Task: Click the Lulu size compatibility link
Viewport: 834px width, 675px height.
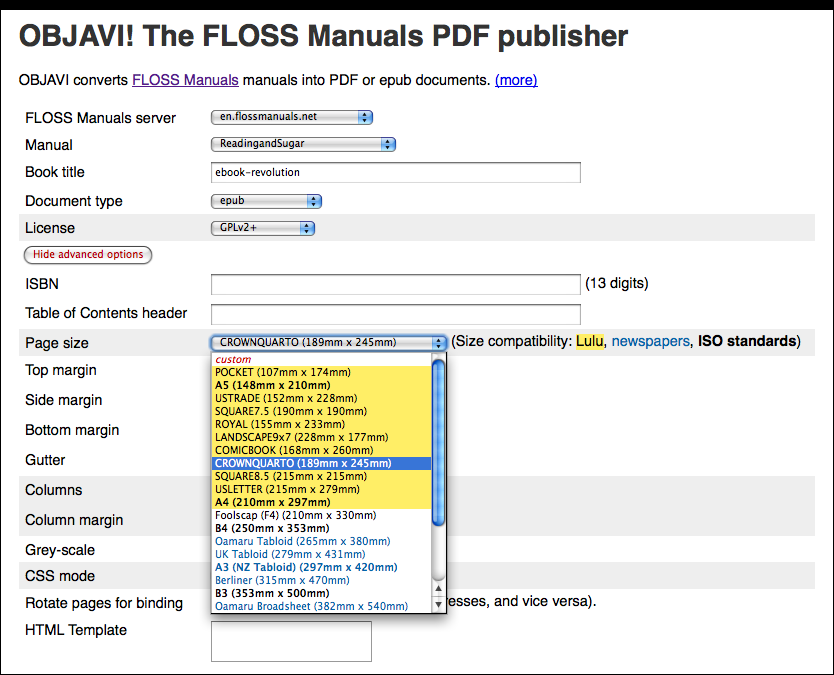Action: coord(589,342)
